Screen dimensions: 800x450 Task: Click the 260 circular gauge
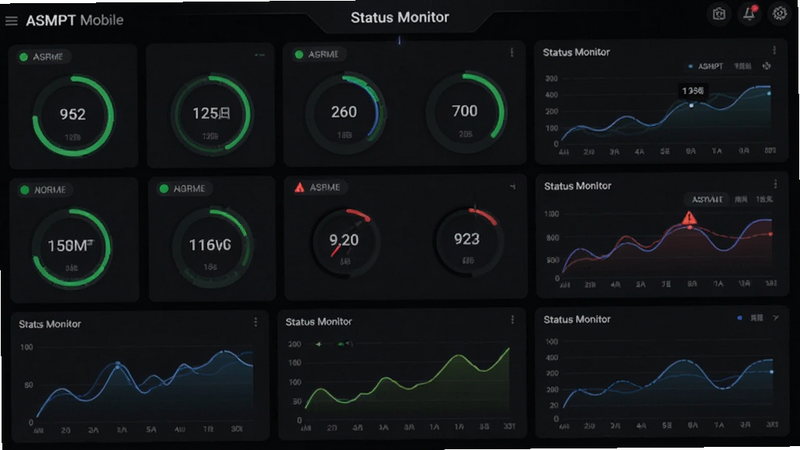click(x=345, y=113)
